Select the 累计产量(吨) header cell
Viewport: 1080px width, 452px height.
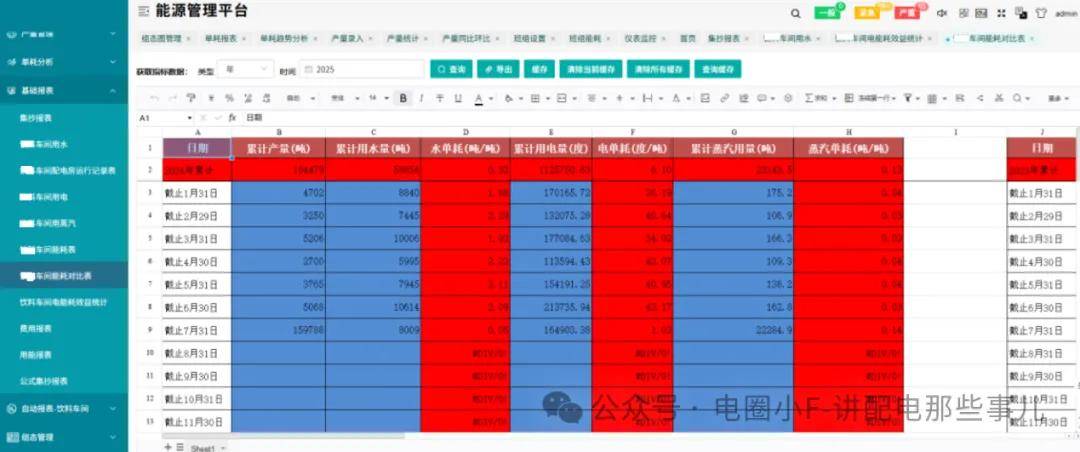[x=278, y=148]
